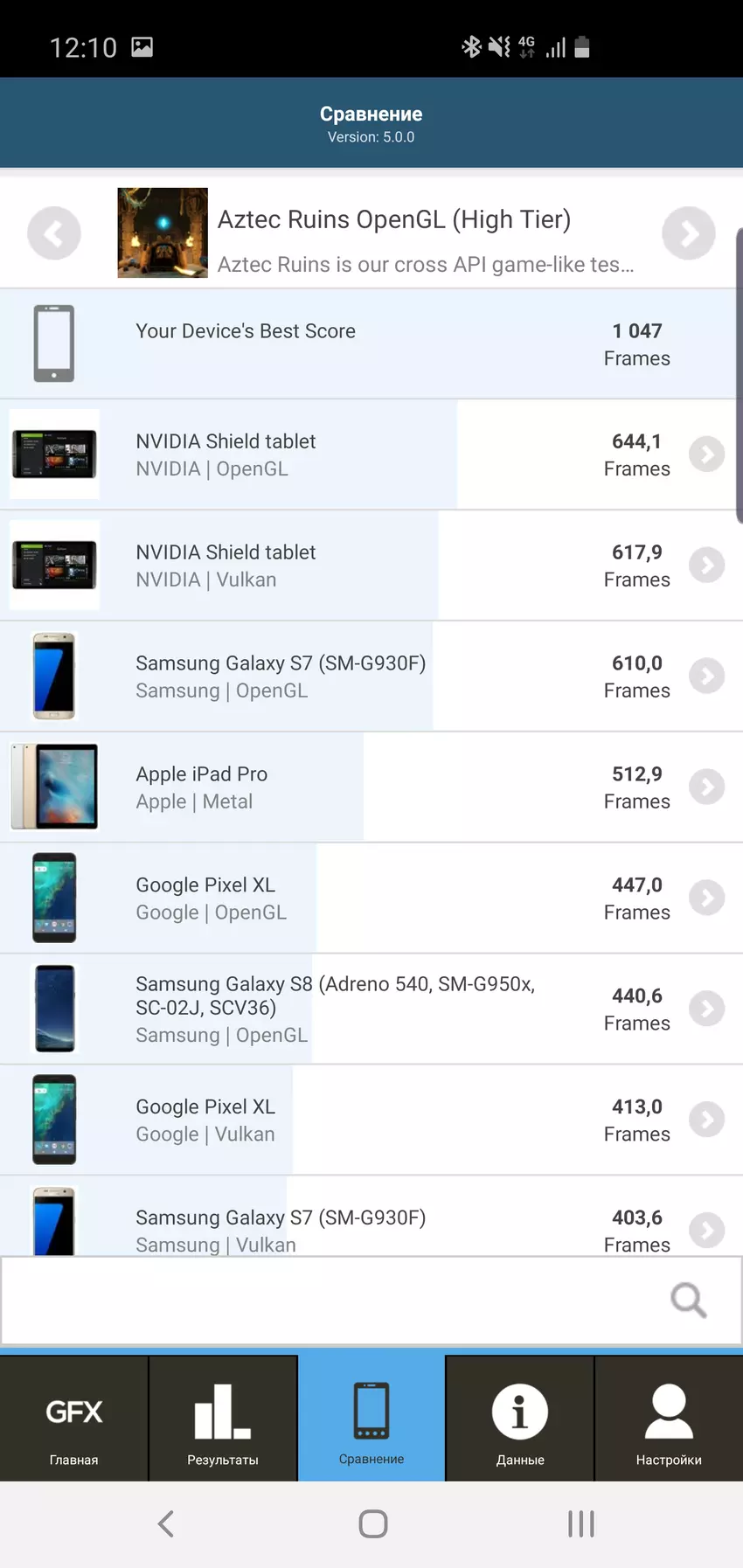
Task: Expand NVIDIA Shield tablet OpenGL details chevron
Action: 706,454
